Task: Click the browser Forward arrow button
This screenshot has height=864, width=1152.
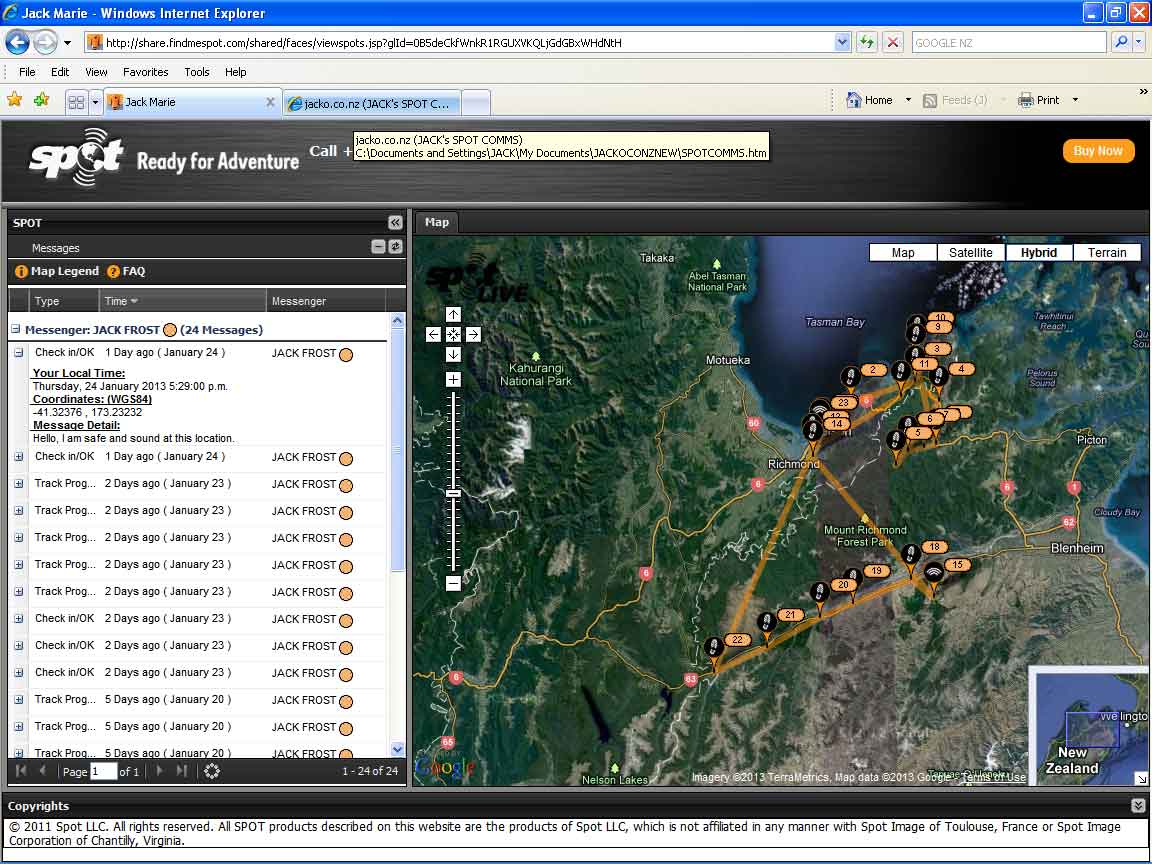Action: point(46,43)
